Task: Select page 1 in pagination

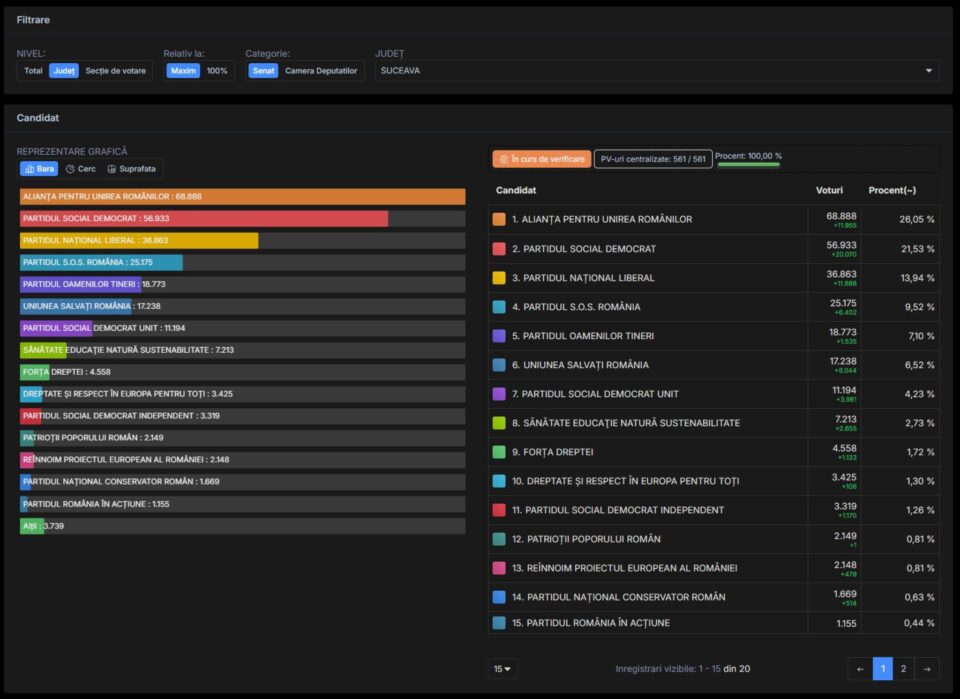Action: coord(882,669)
